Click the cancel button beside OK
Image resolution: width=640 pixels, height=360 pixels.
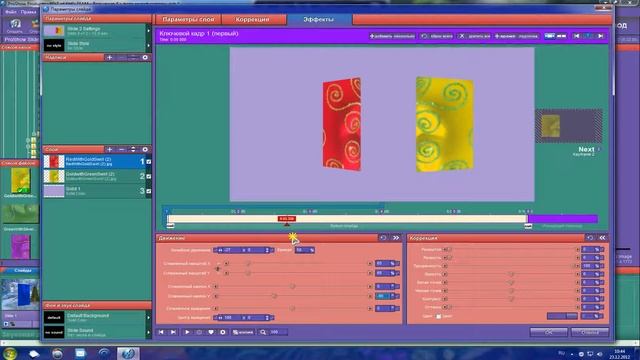point(590,332)
